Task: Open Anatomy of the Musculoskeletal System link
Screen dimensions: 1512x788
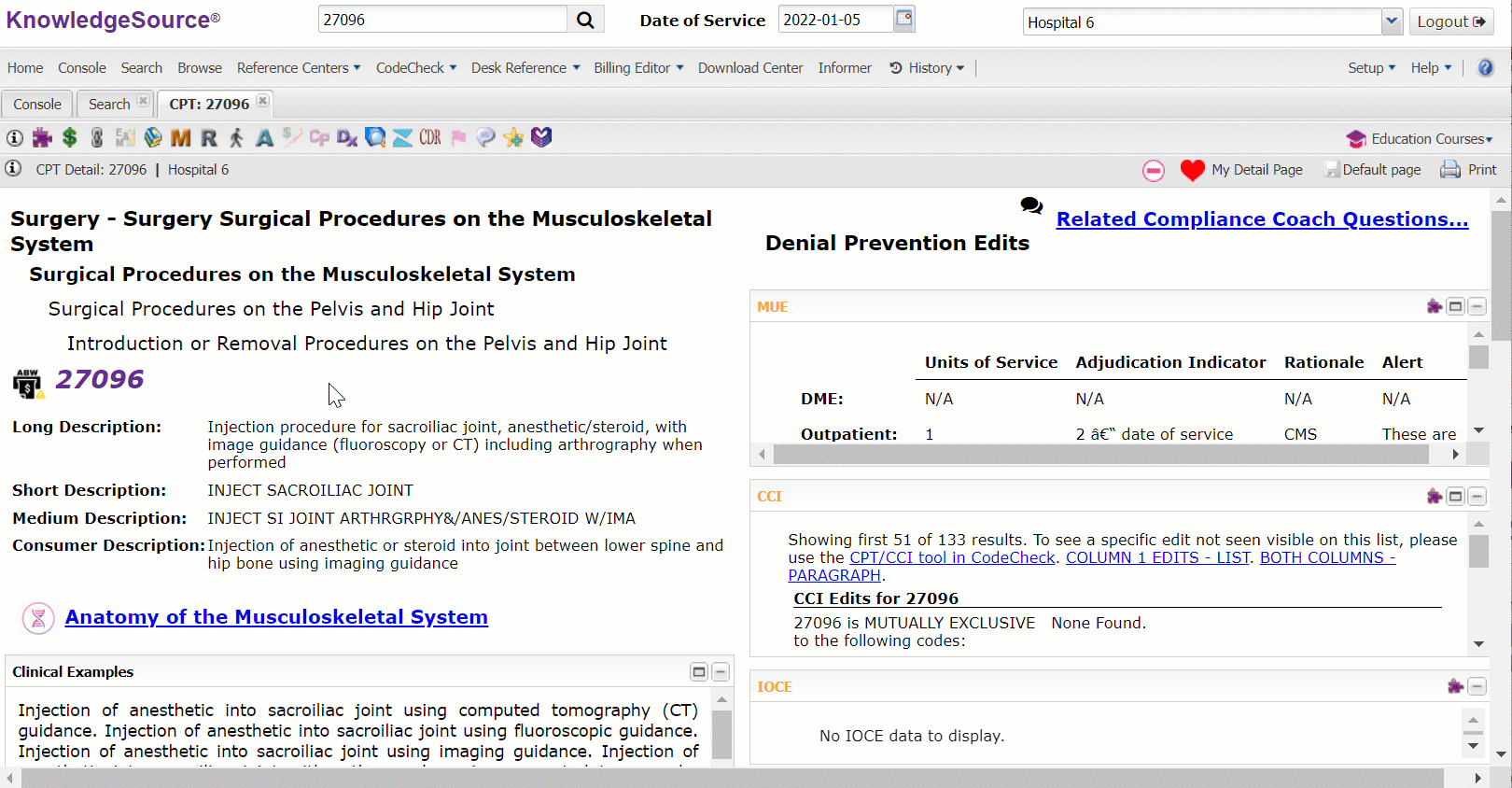Action: pos(276,617)
